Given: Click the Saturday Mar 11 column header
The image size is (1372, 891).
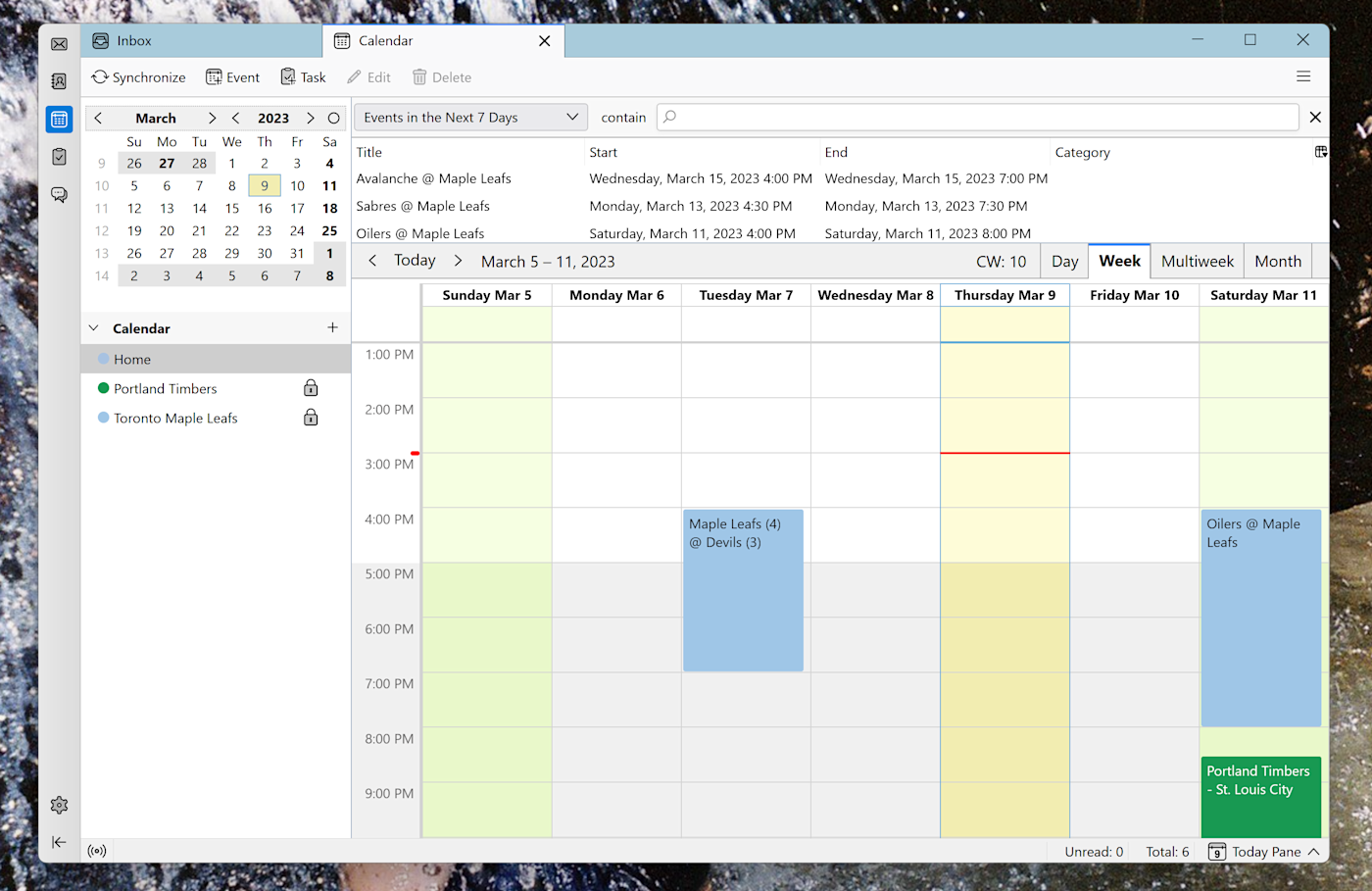Looking at the screenshot, I should (x=1263, y=295).
